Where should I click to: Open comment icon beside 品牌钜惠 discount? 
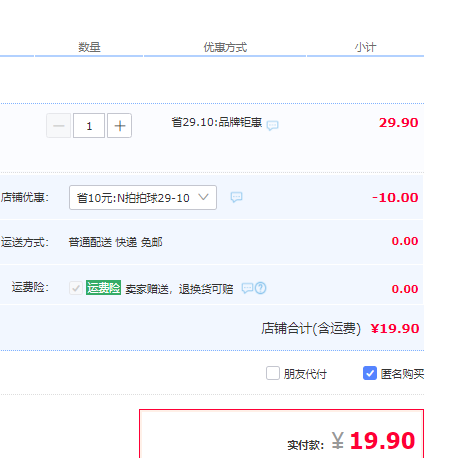coord(272,125)
